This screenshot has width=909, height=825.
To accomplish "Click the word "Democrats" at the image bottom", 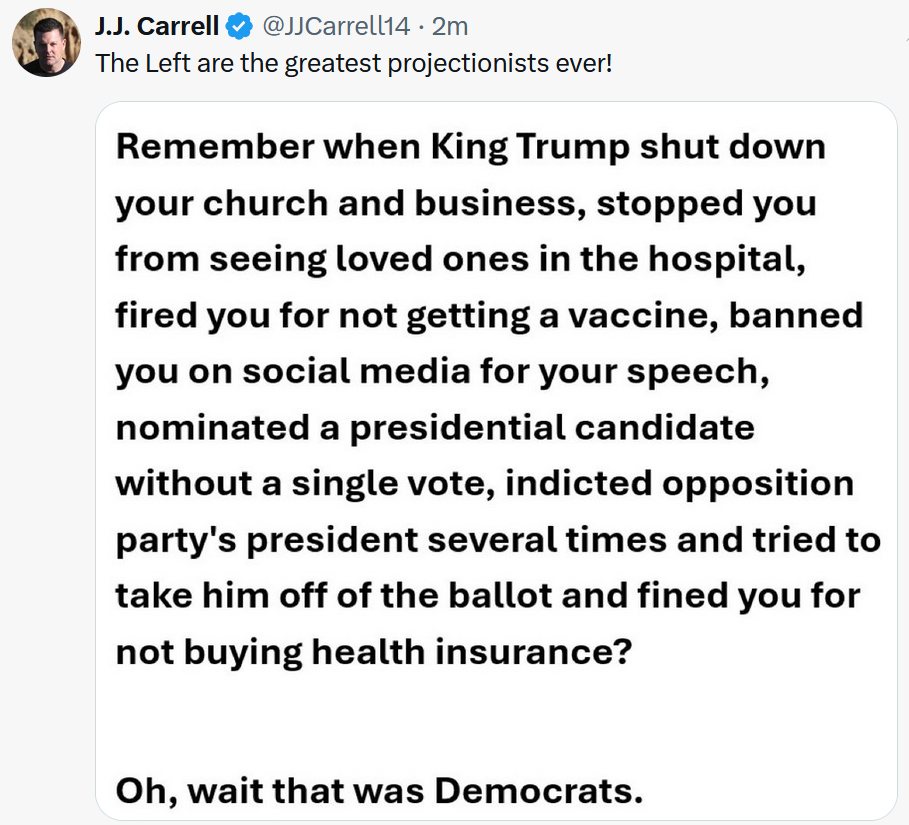I will 539,790.
